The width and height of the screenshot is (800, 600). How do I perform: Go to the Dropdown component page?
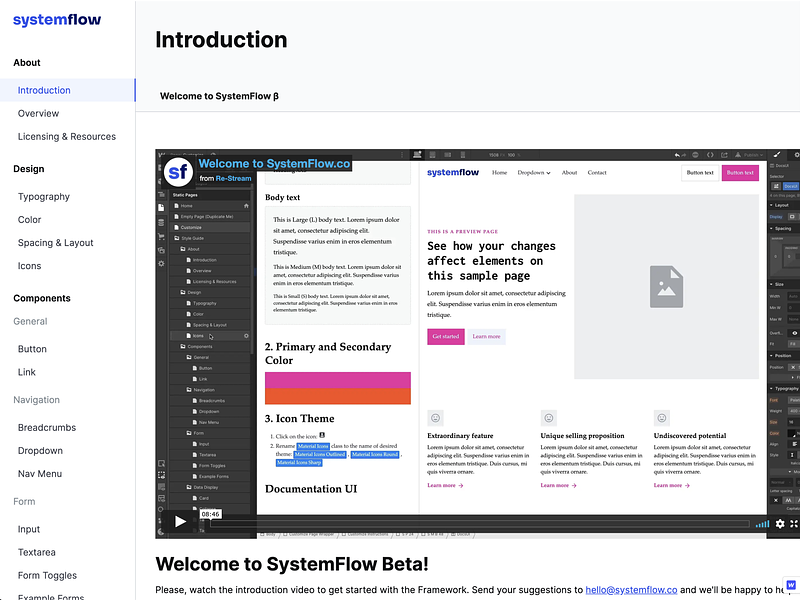coord(40,451)
